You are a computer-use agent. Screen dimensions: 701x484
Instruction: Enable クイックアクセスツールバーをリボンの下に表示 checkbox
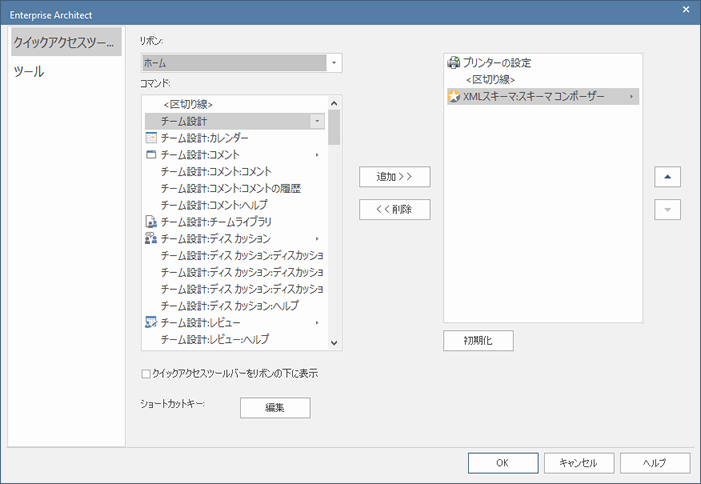point(146,374)
